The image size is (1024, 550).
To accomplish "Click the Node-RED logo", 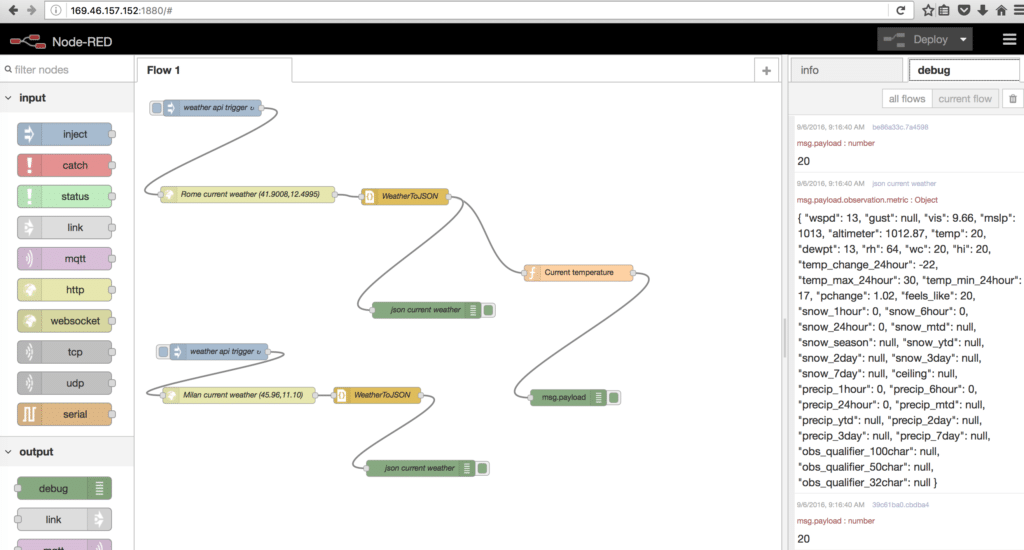I will coord(61,41).
